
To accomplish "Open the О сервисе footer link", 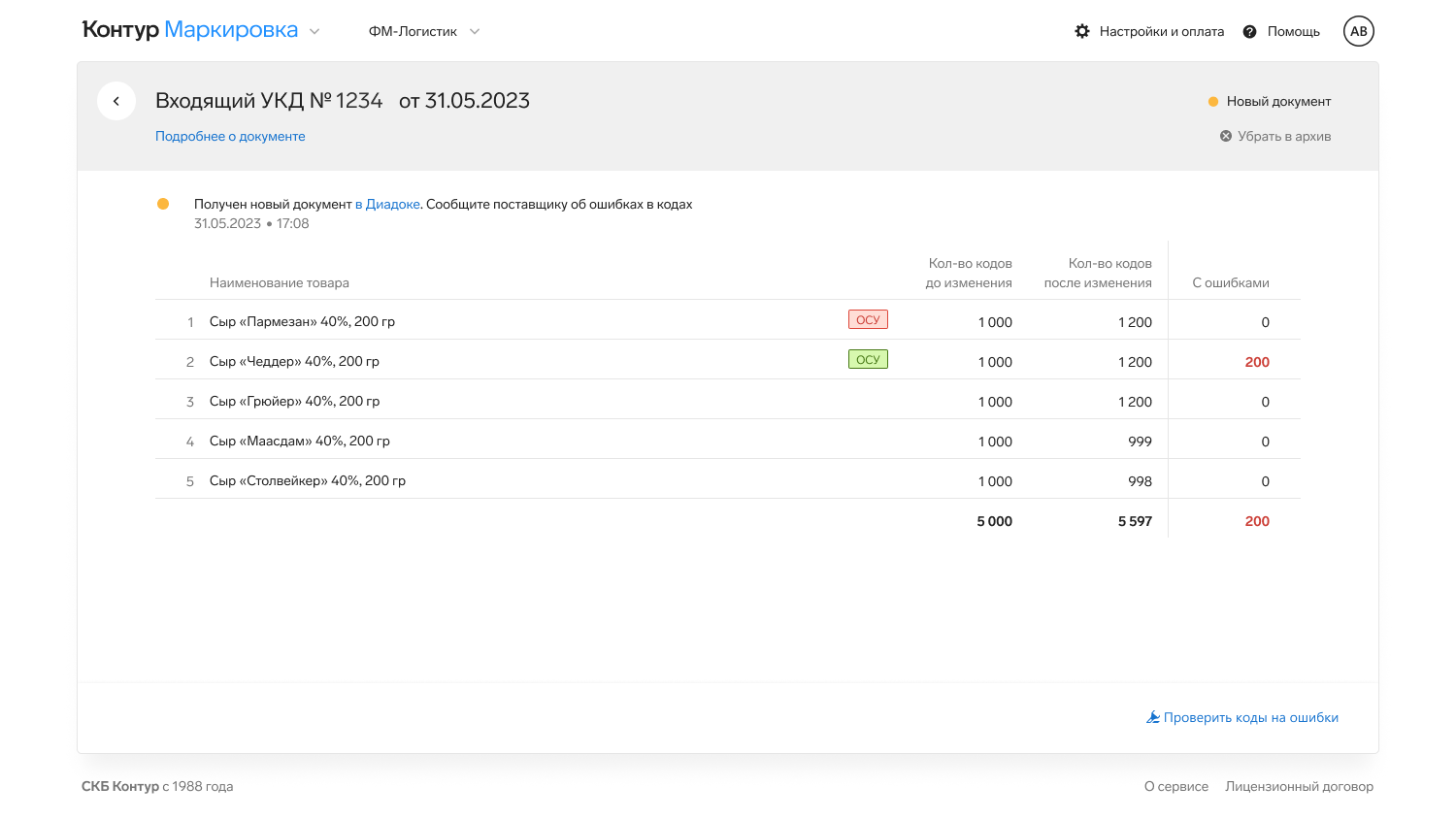I will [x=1175, y=786].
